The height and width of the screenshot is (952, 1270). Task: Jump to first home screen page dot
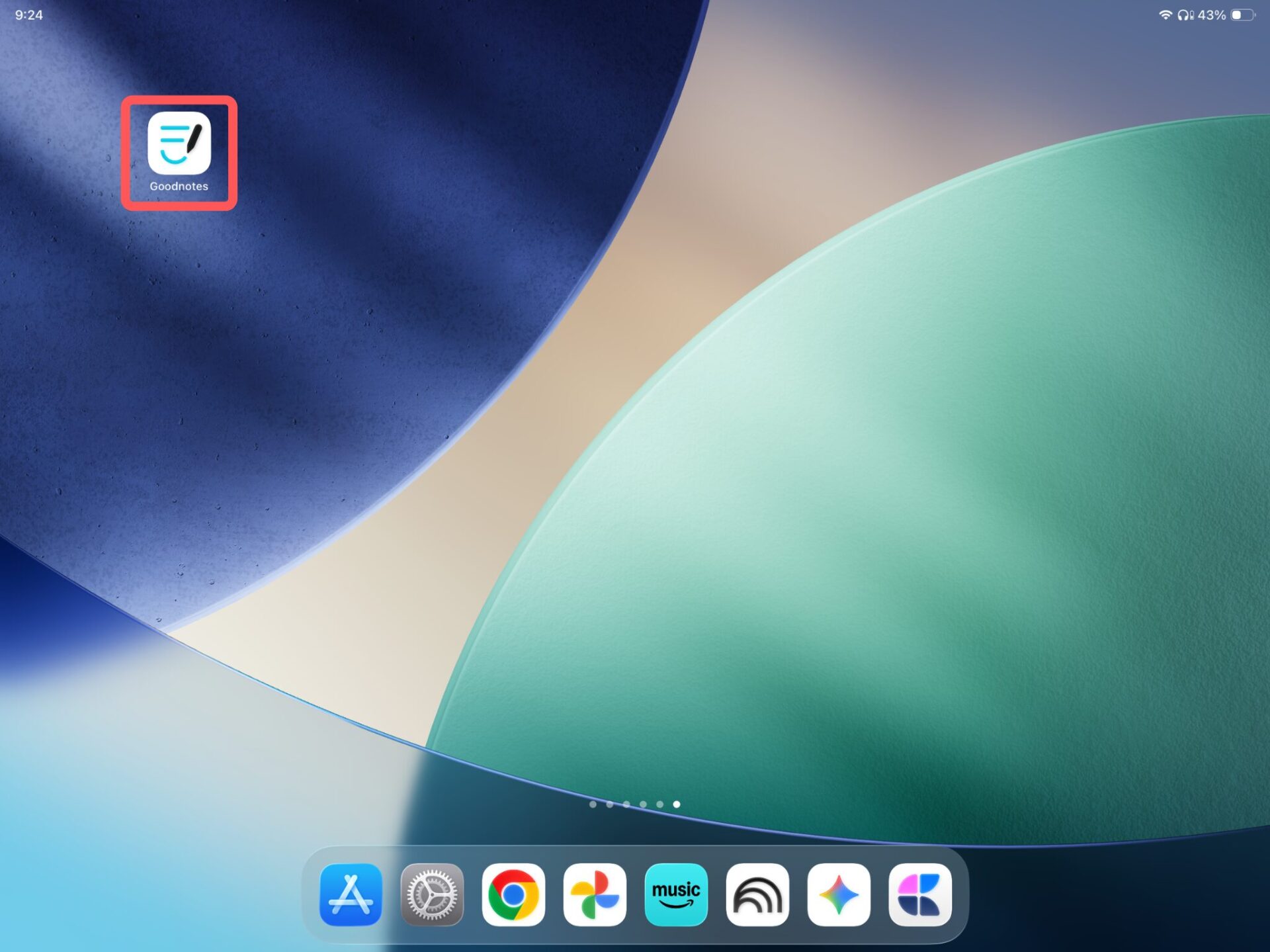(x=593, y=804)
